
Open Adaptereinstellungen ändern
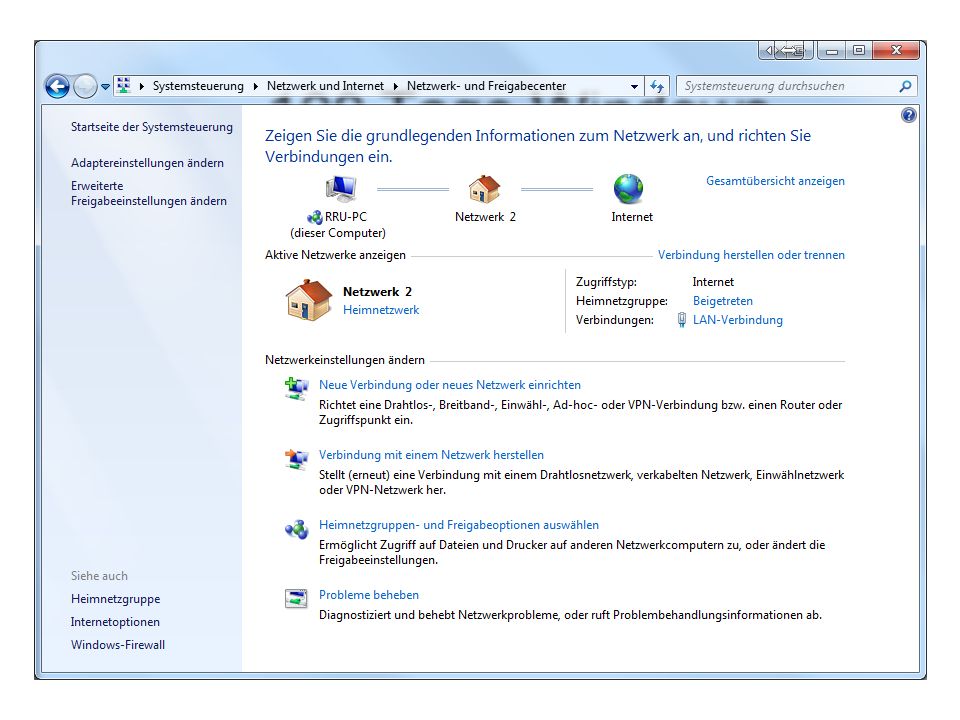click(x=147, y=163)
